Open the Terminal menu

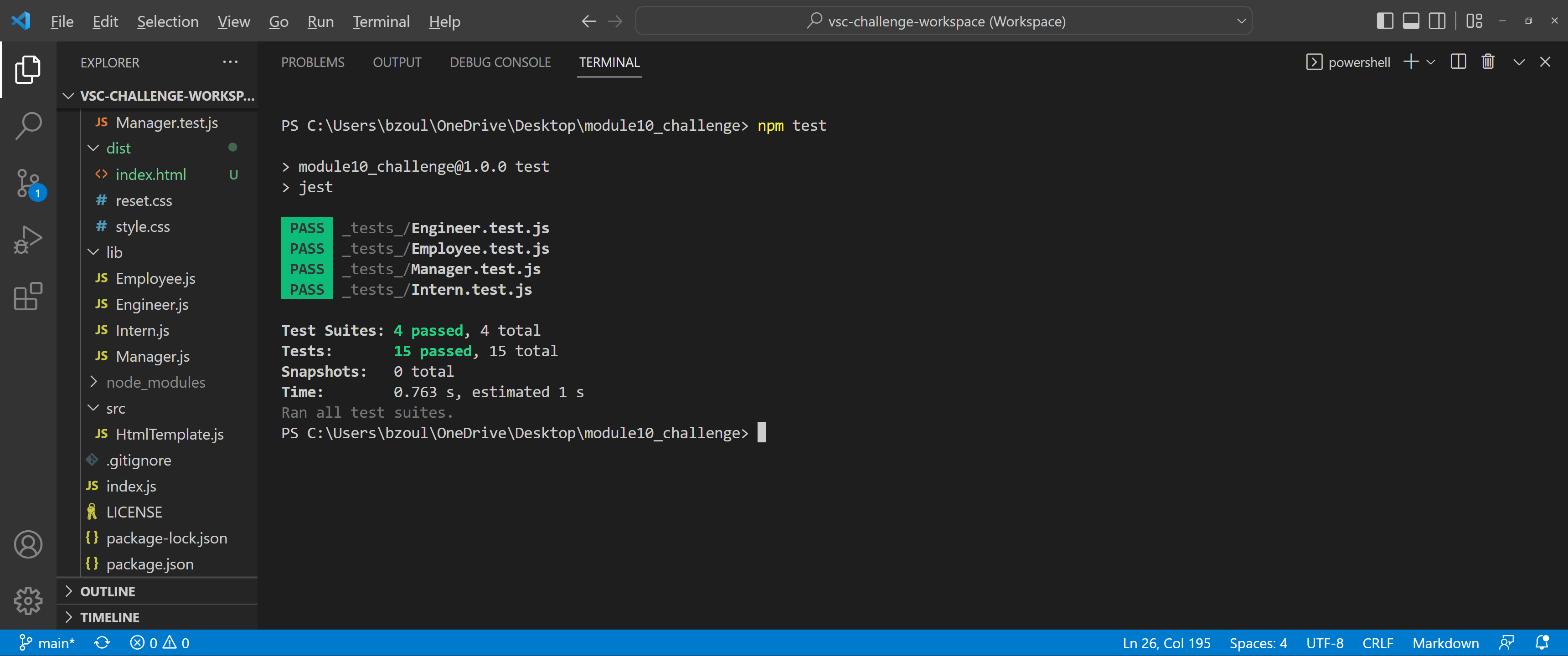(x=381, y=21)
